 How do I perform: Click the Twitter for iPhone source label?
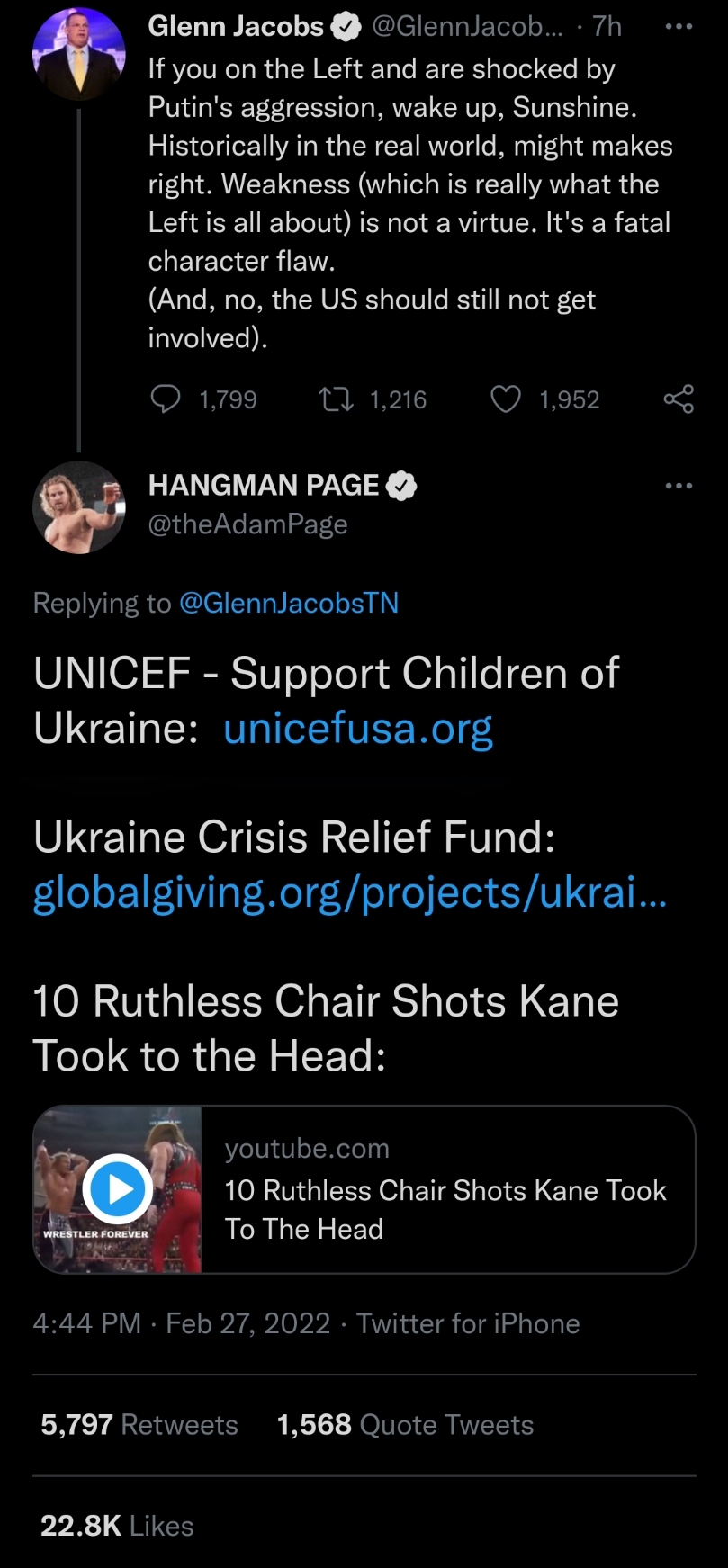click(x=468, y=1323)
